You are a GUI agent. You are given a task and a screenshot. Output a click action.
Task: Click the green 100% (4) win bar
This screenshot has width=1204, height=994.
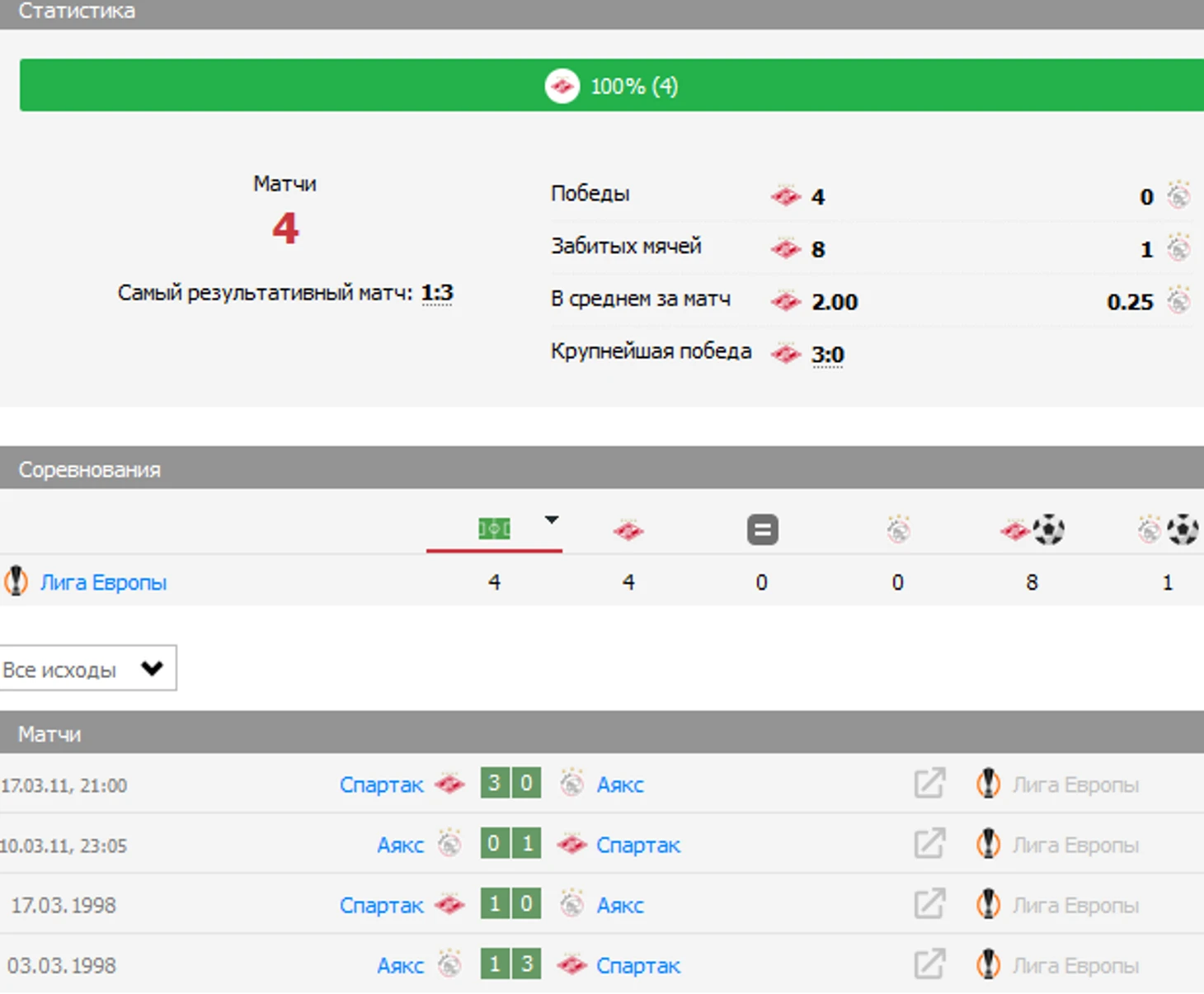pyautogui.click(x=612, y=85)
